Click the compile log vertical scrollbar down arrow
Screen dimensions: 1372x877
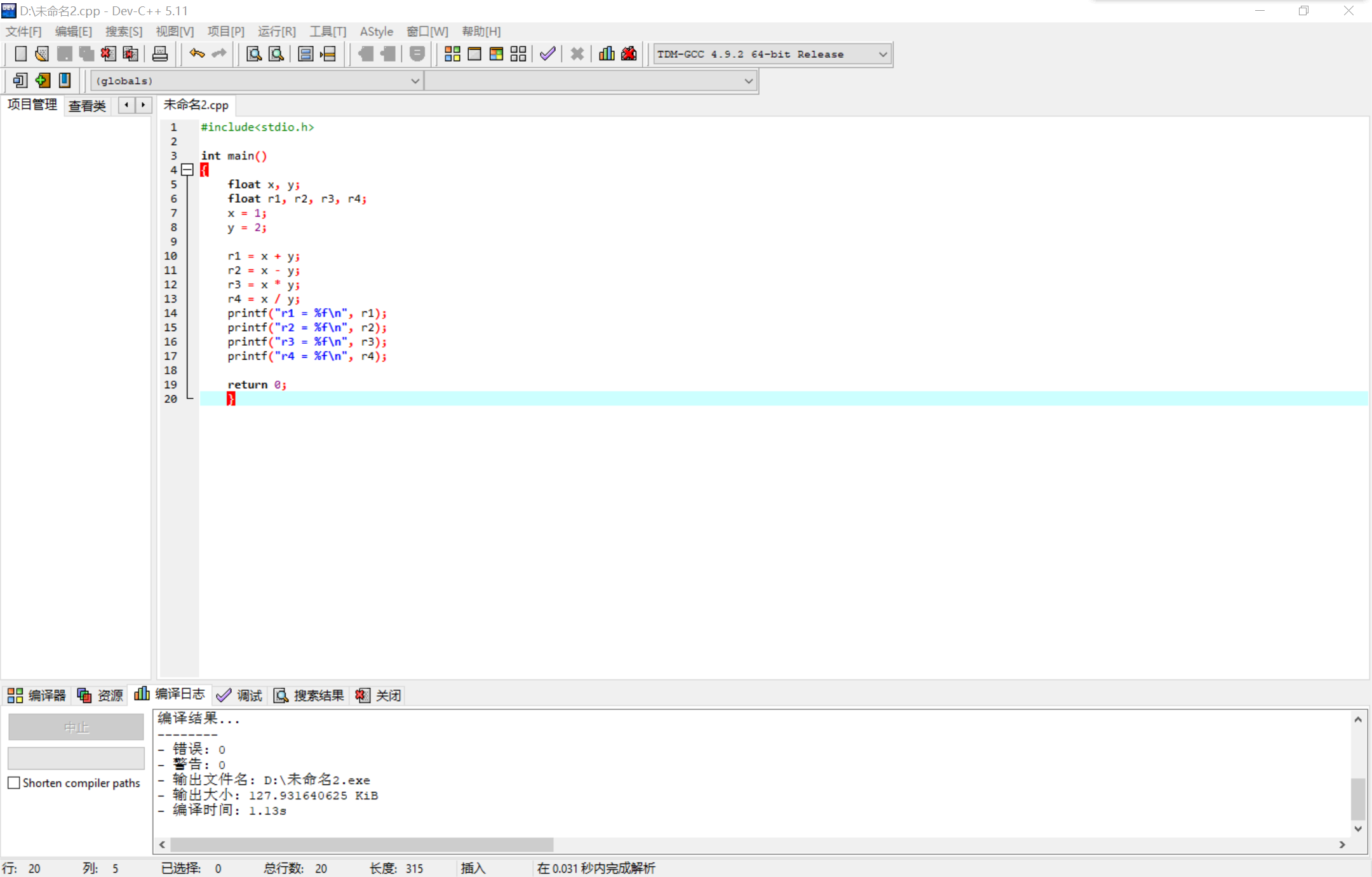point(1358,829)
